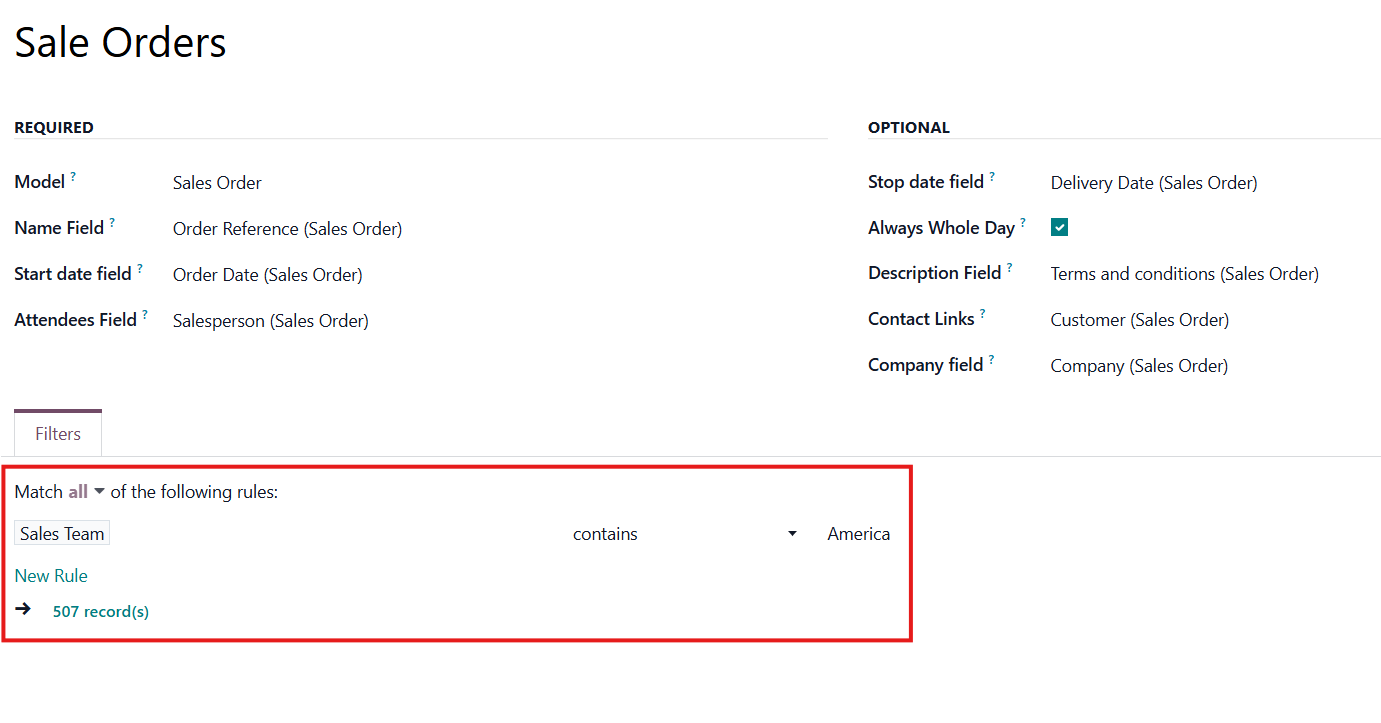Click the Attendees Field help icon
The height and width of the screenshot is (723, 1381).
tap(145, 315)
